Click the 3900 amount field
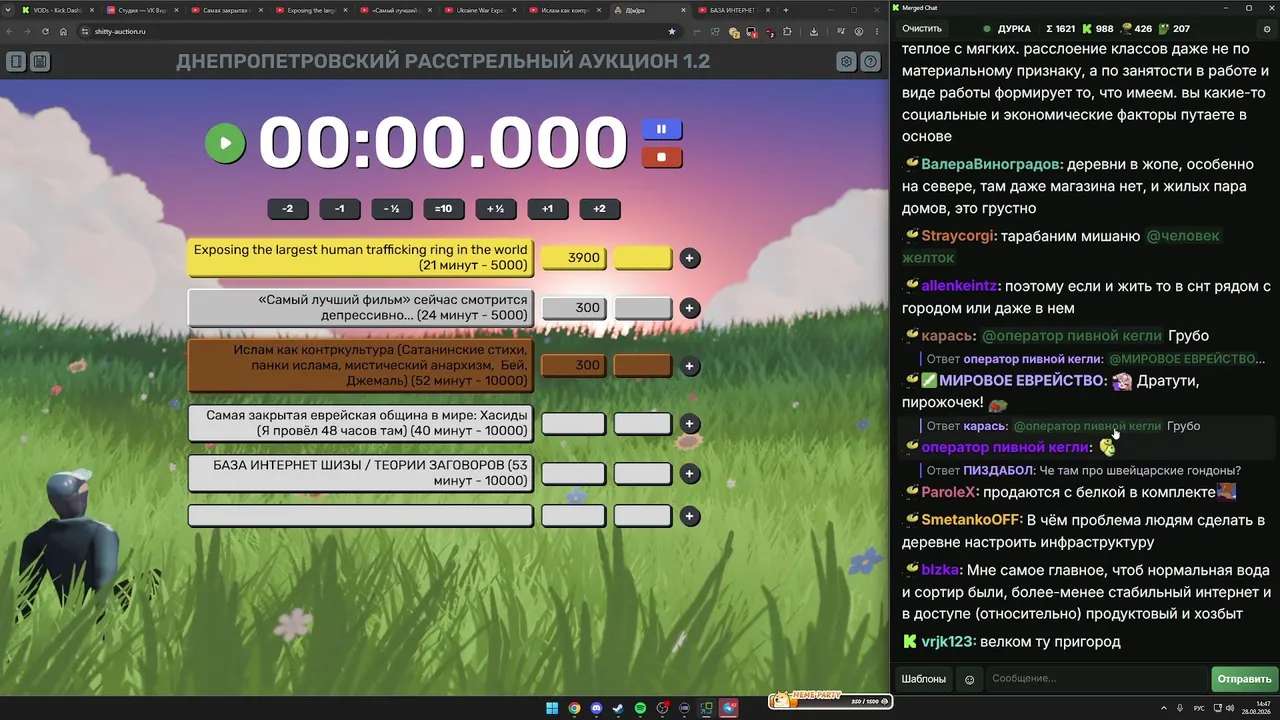Viewport: 1280px width, 720px height. coord(573,258)
